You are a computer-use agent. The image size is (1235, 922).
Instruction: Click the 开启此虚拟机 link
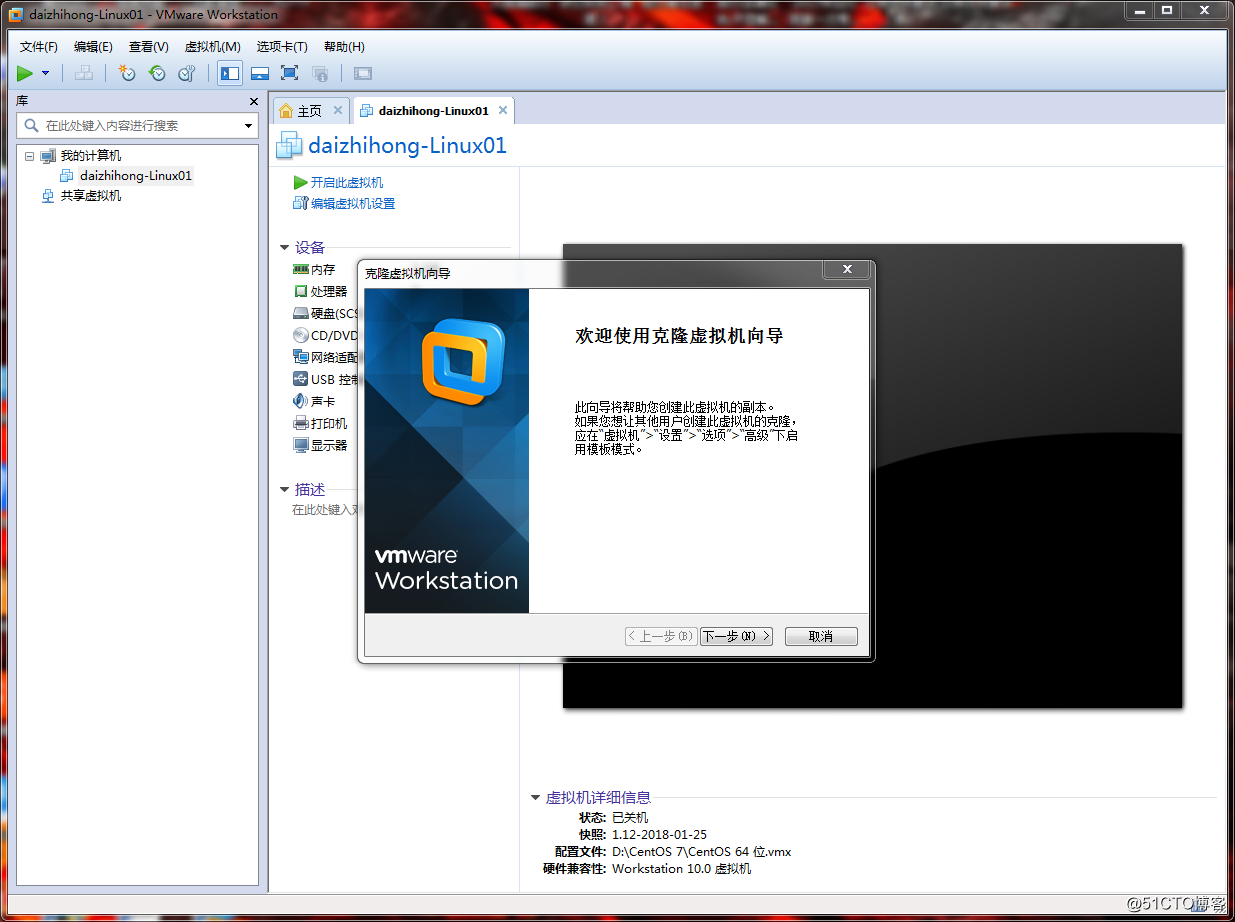pyautogui.click(x=347, y=183)
